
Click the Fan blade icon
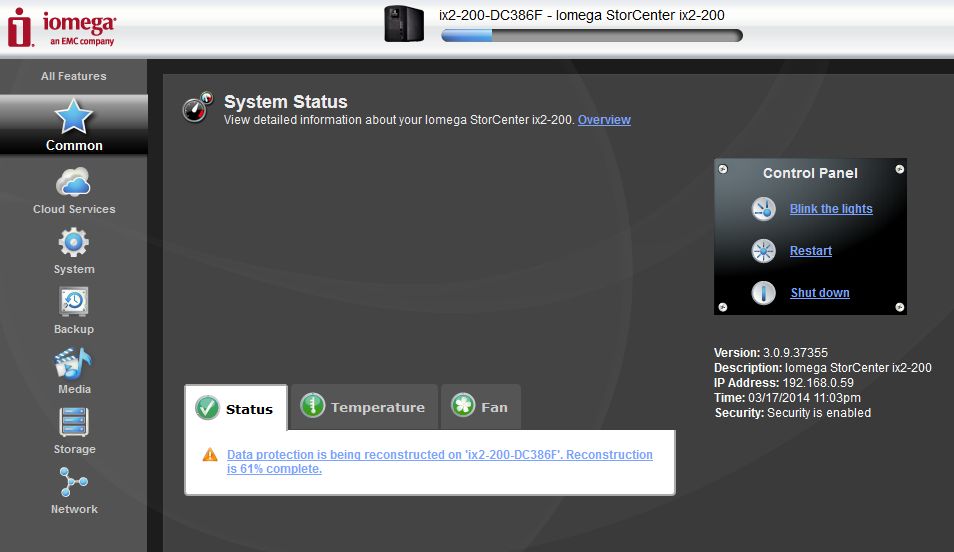click(463, 405)
